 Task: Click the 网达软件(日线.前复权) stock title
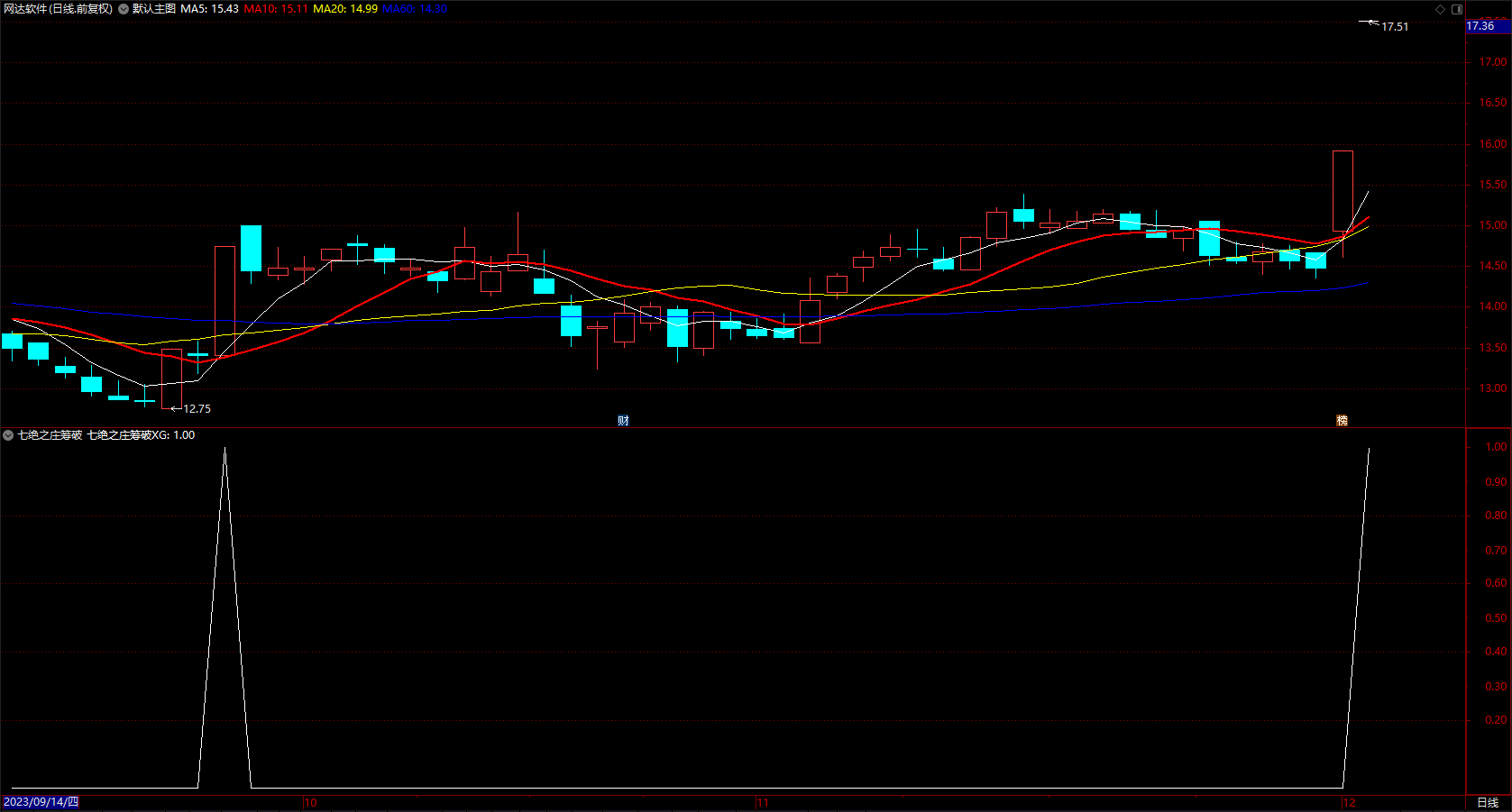coord(58,9)
